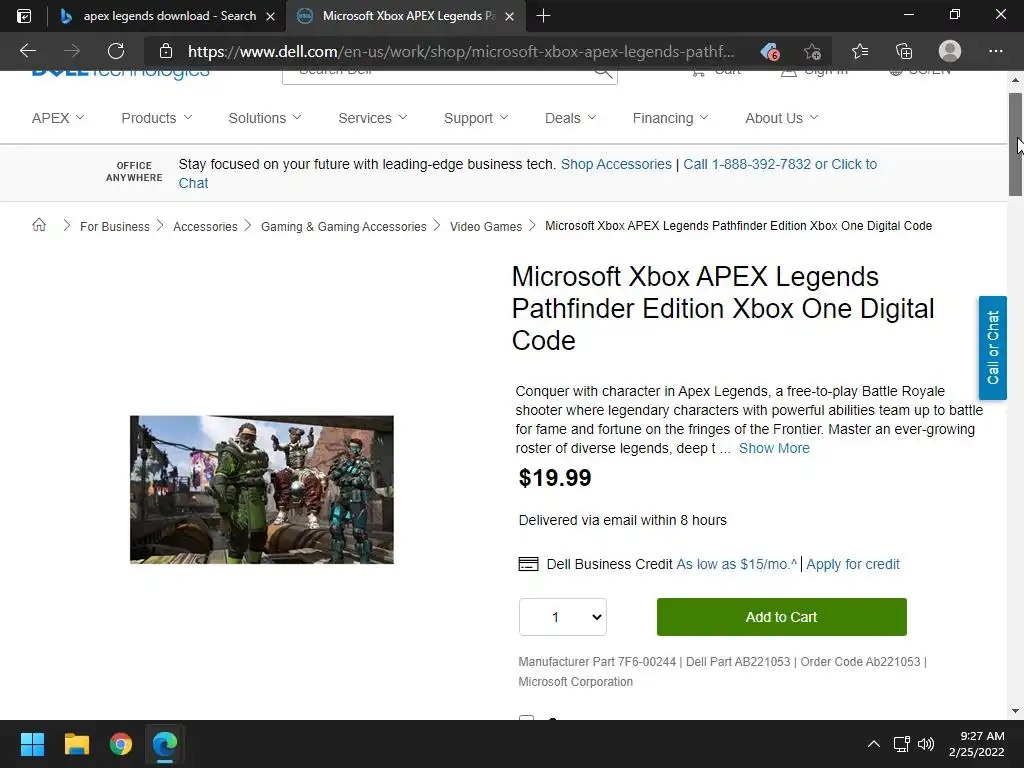Open Edge settings and more menu
The height and width of the screenshot is (768, 1024).
click(x=995, y=51)
